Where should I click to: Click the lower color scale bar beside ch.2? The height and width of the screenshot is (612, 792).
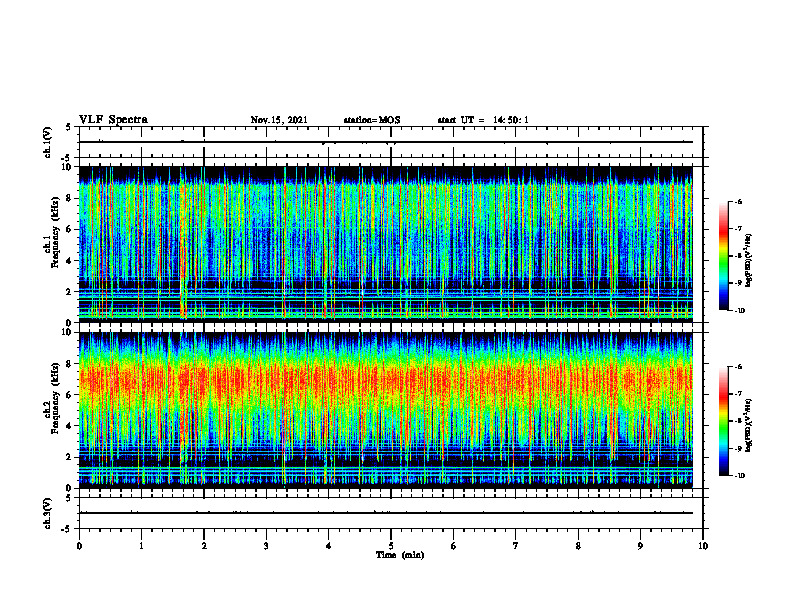coord(724,421)
